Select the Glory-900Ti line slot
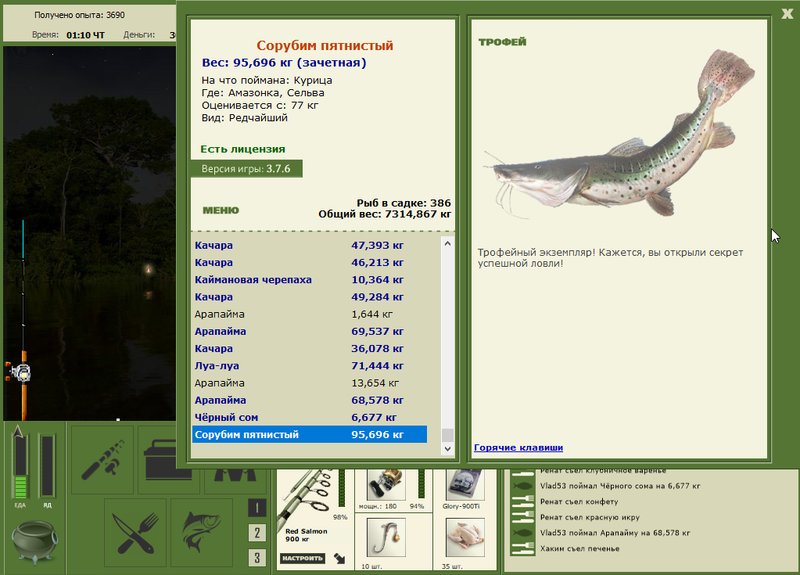The width and height of the screenshot is (800, 575). (x=464, y=485)
